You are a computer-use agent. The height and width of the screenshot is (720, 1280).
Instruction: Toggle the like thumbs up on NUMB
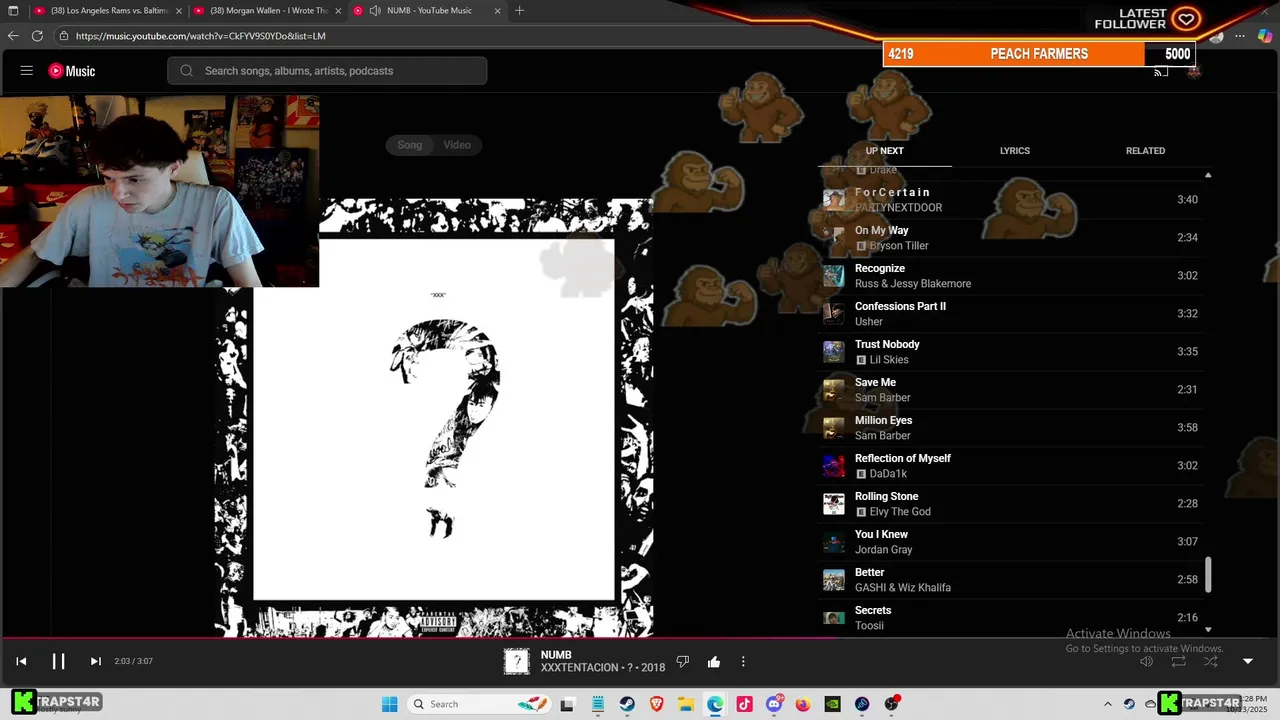(x=714, y=662)
